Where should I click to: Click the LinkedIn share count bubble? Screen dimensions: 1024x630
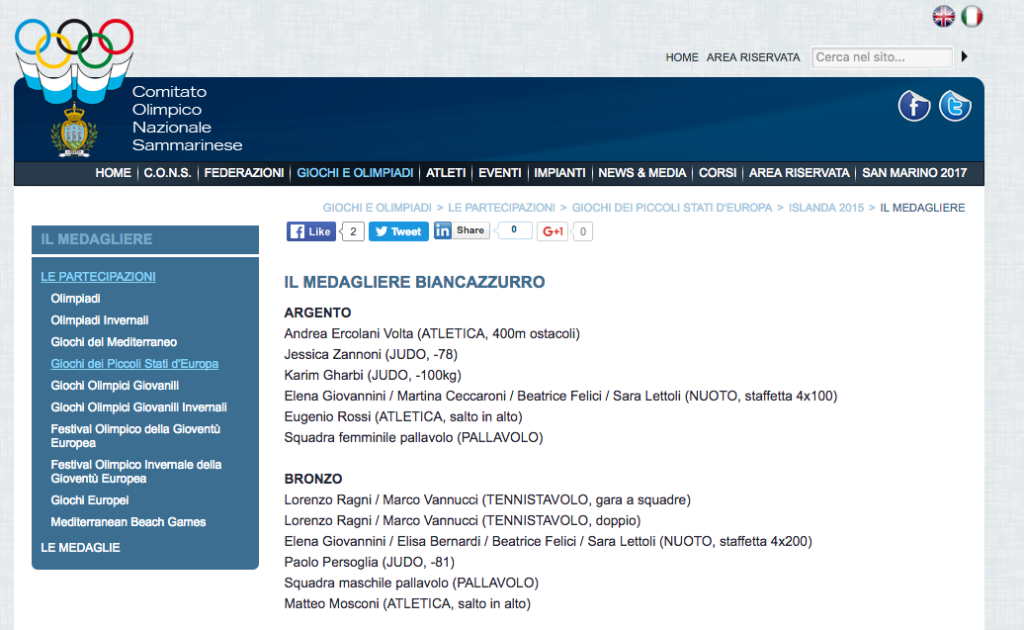coord(513,230)
